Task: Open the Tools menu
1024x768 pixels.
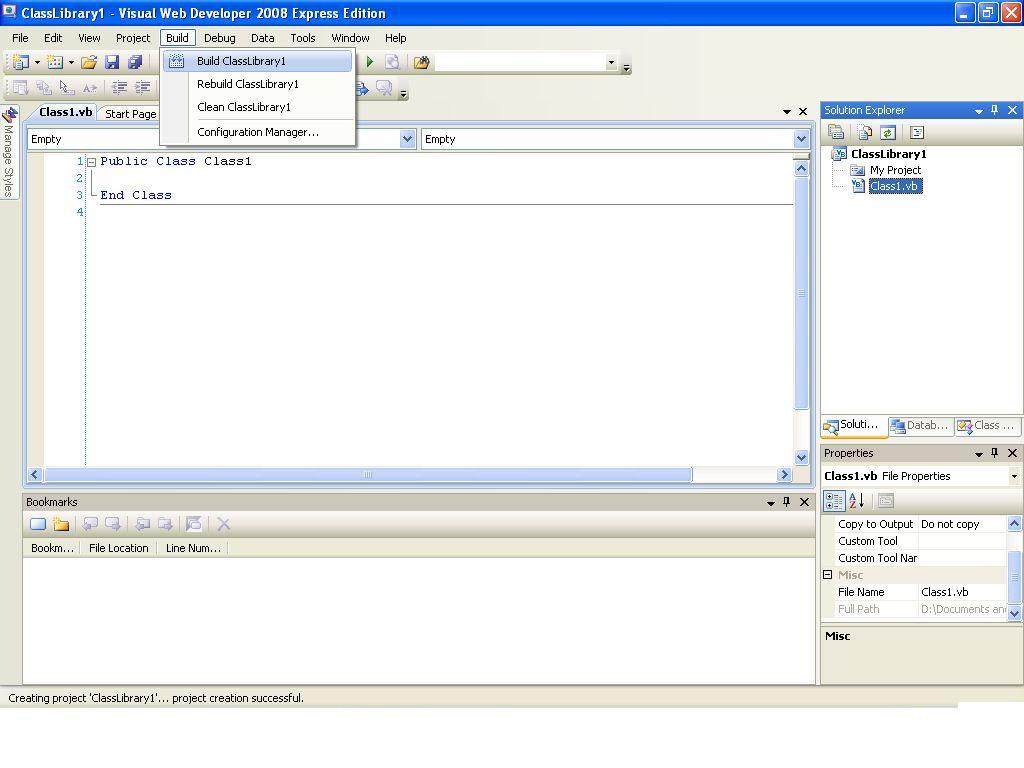Action: [303, 38]
